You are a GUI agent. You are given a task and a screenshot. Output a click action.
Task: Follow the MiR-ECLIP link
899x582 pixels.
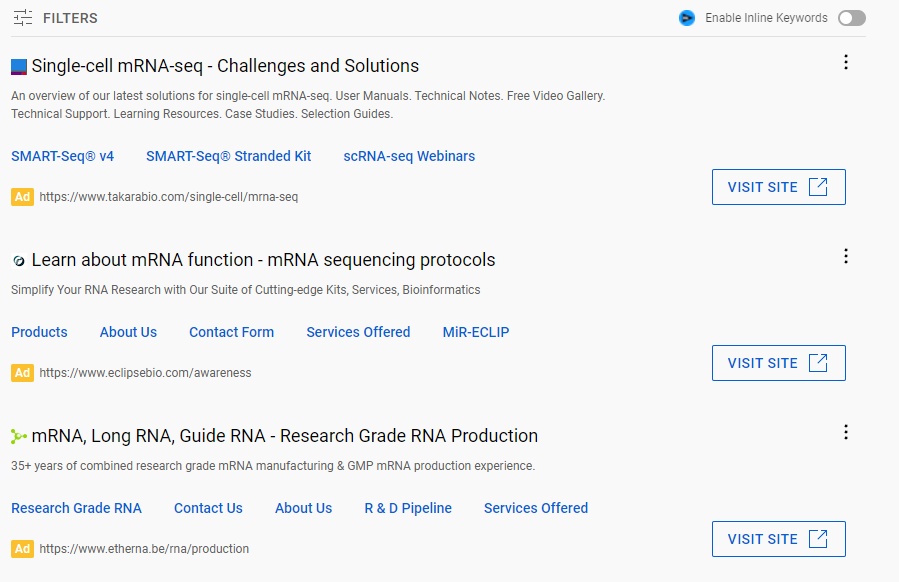[476, 332]
